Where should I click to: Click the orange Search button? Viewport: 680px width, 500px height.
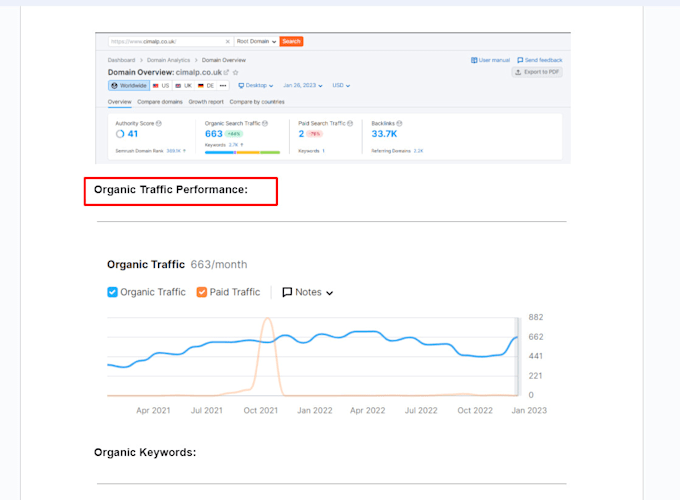tap(291, 42)
